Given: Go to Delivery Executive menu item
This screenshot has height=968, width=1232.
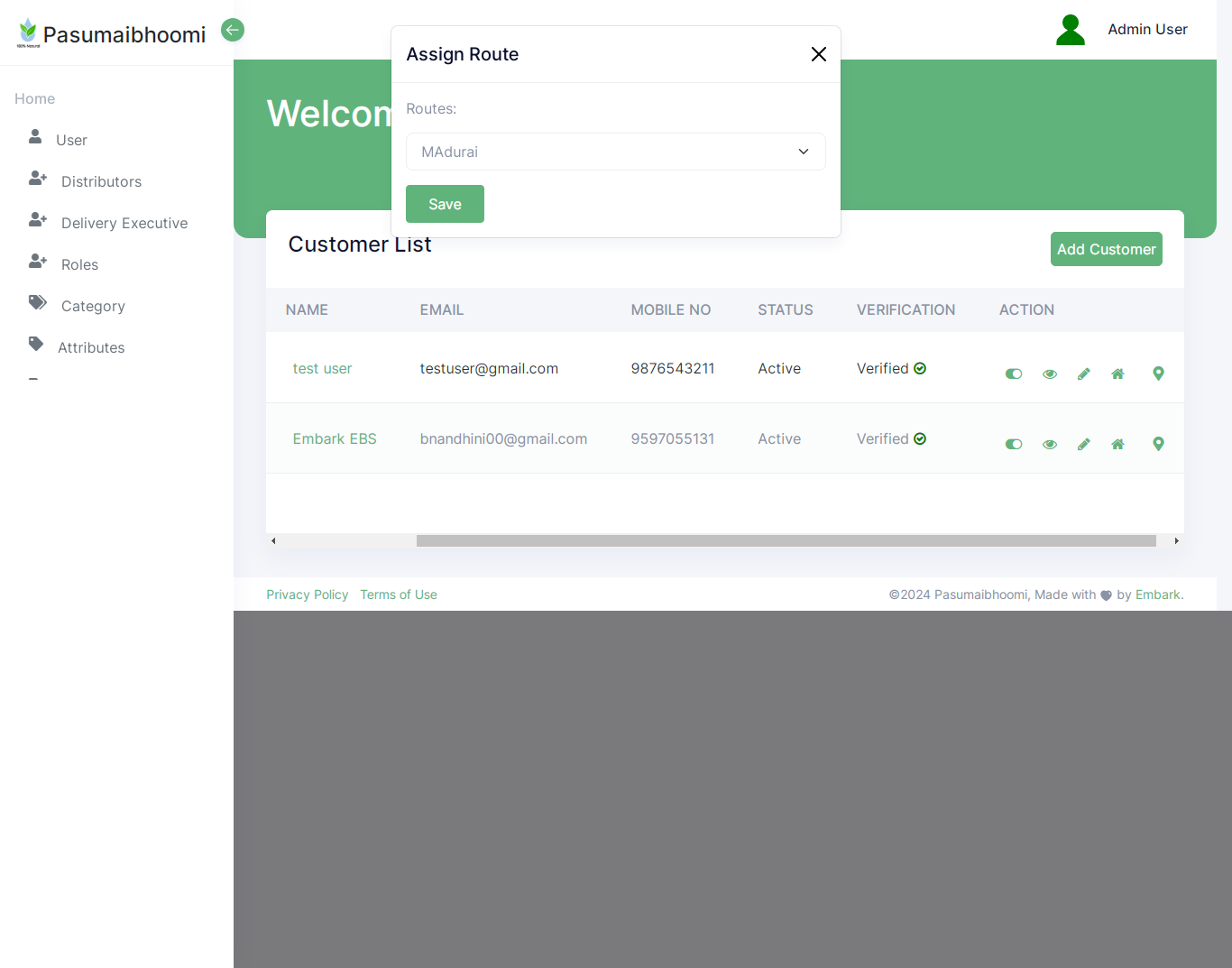Looking at the screenshot, I should pos(124,223).
